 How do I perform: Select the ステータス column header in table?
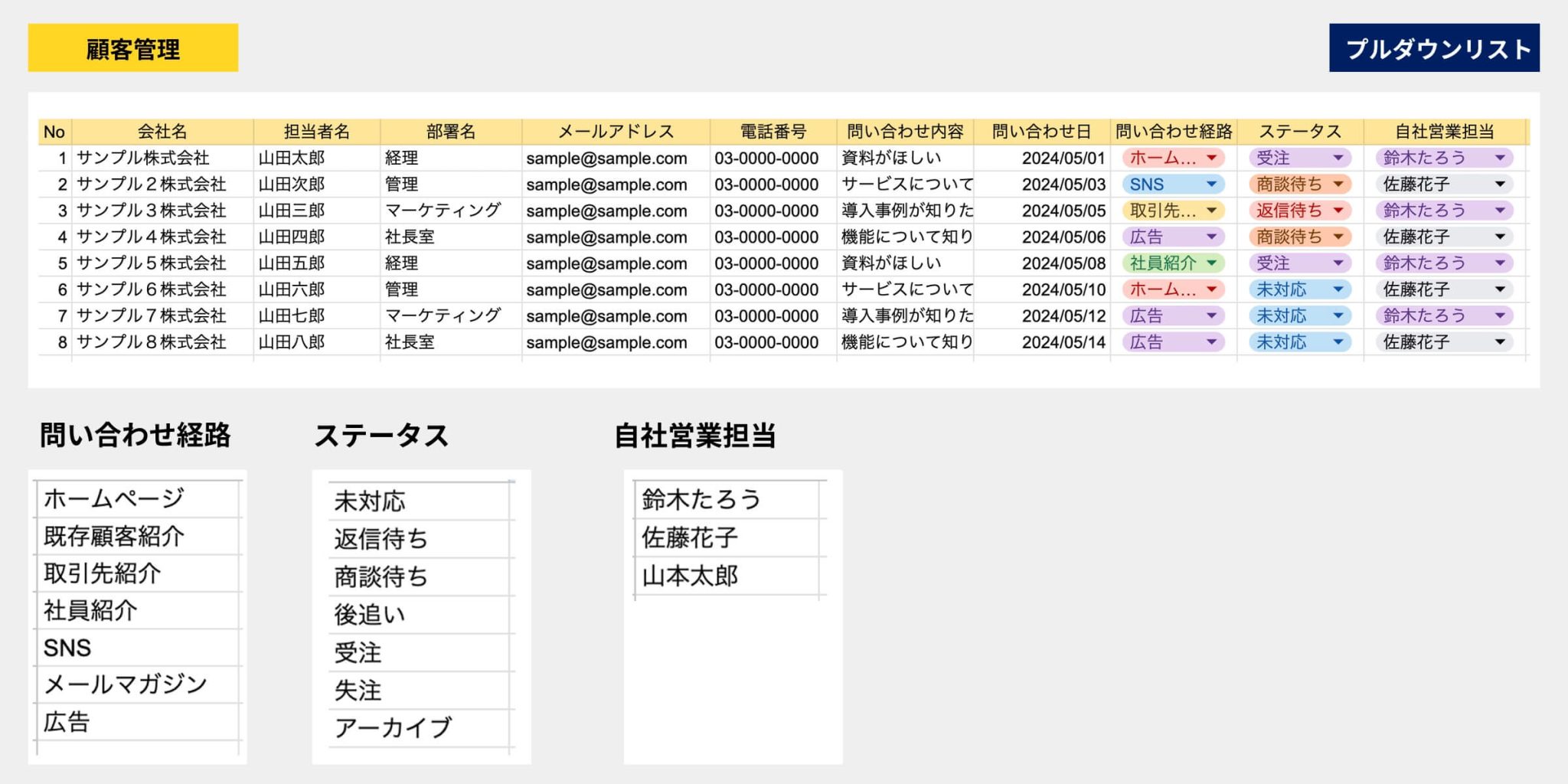click(x=1299, y=132)
